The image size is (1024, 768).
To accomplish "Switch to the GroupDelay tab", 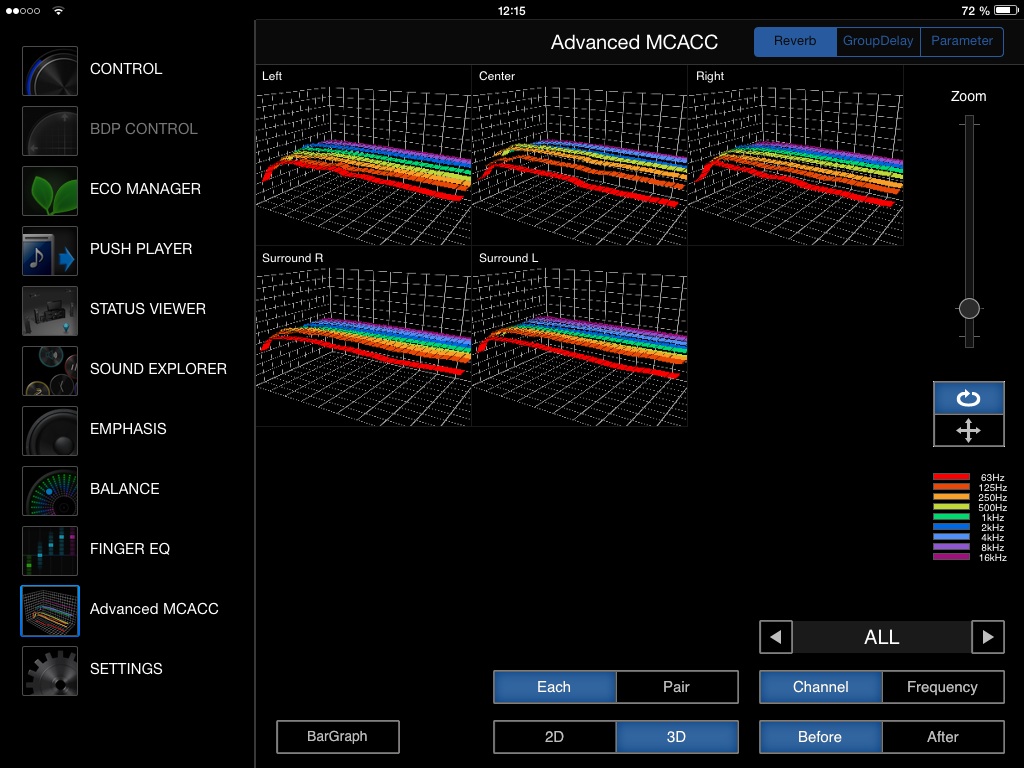I will (878, 41).
